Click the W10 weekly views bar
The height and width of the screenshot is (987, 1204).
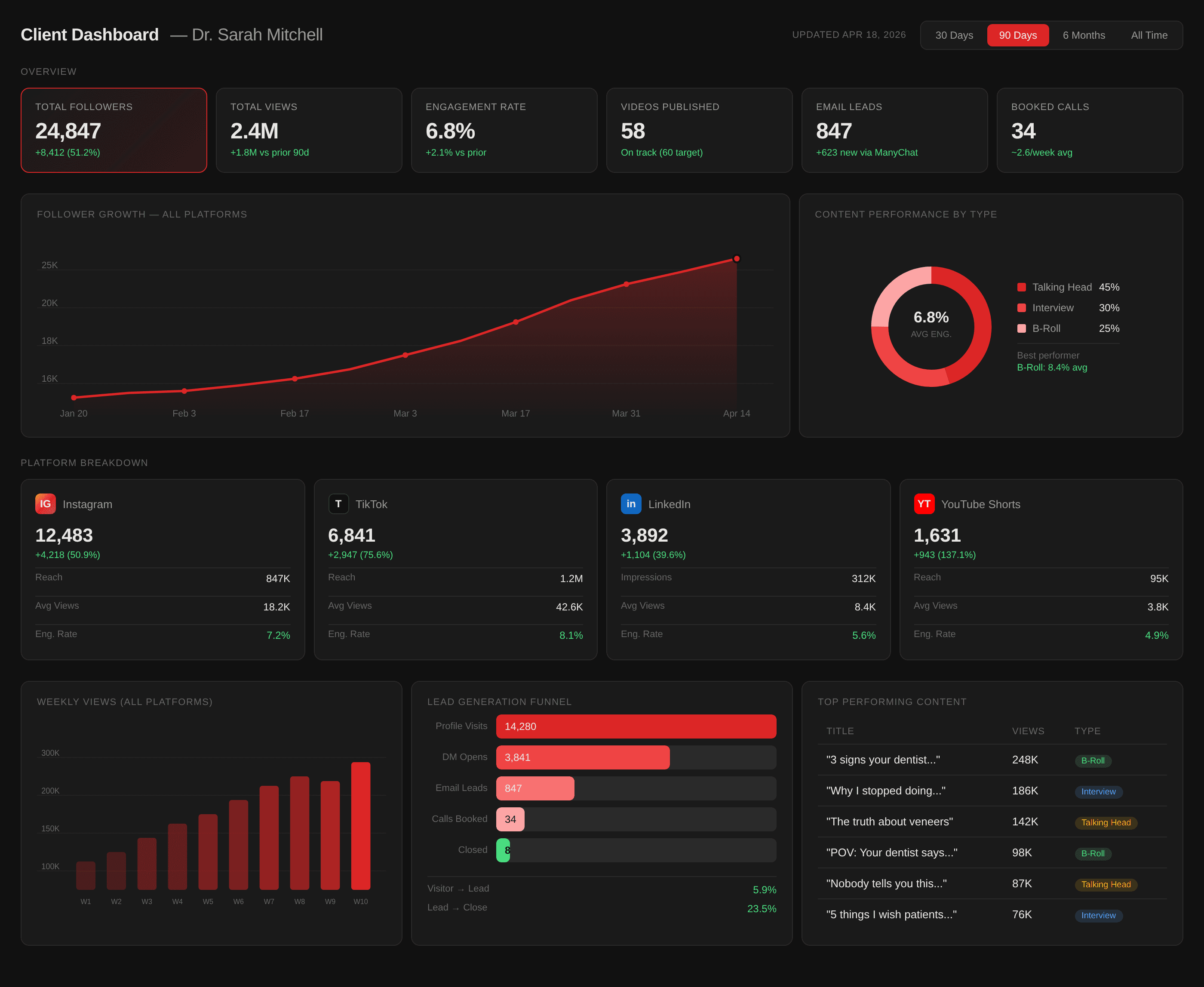point(361,825)
